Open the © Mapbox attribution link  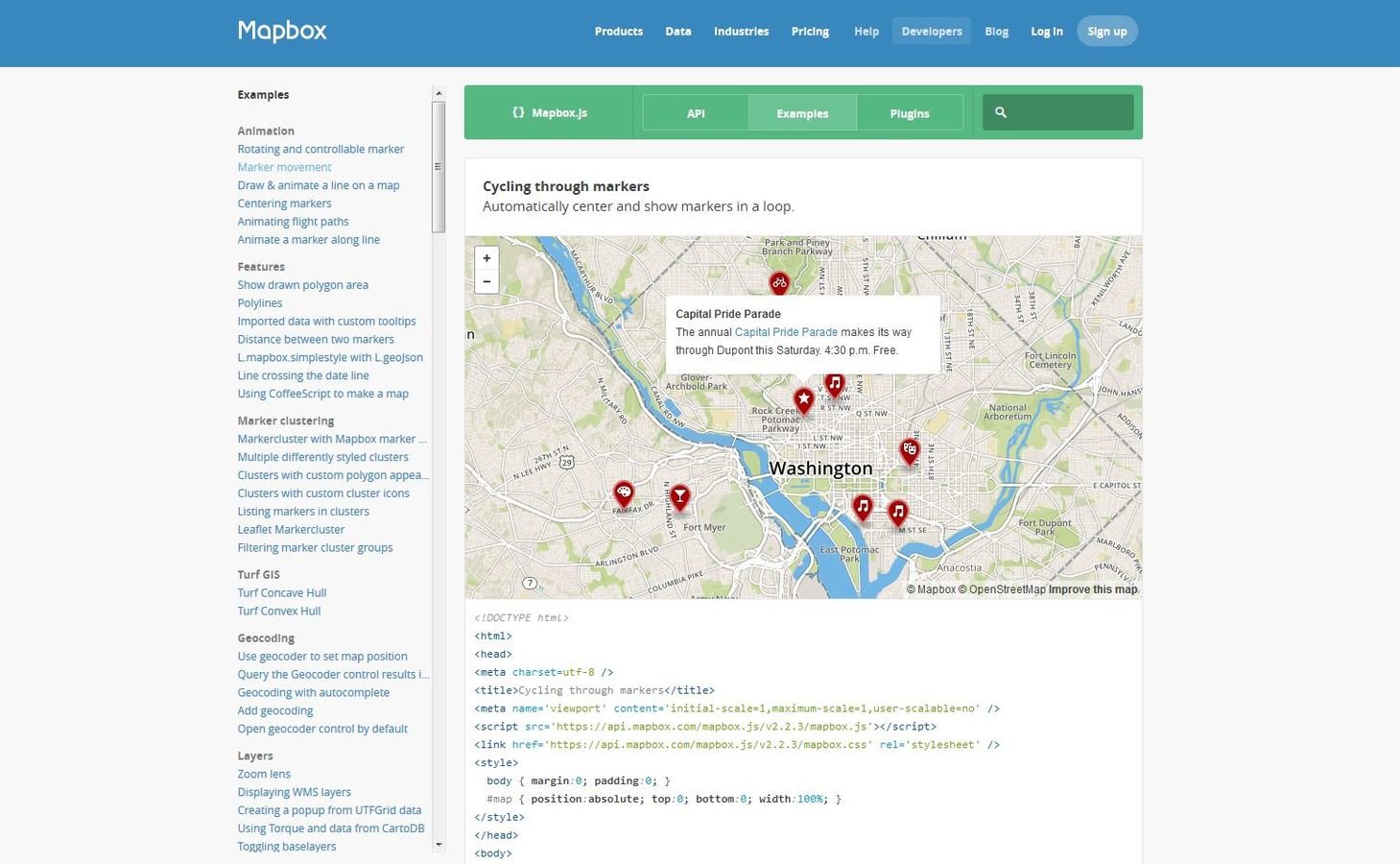coord(931,589)
